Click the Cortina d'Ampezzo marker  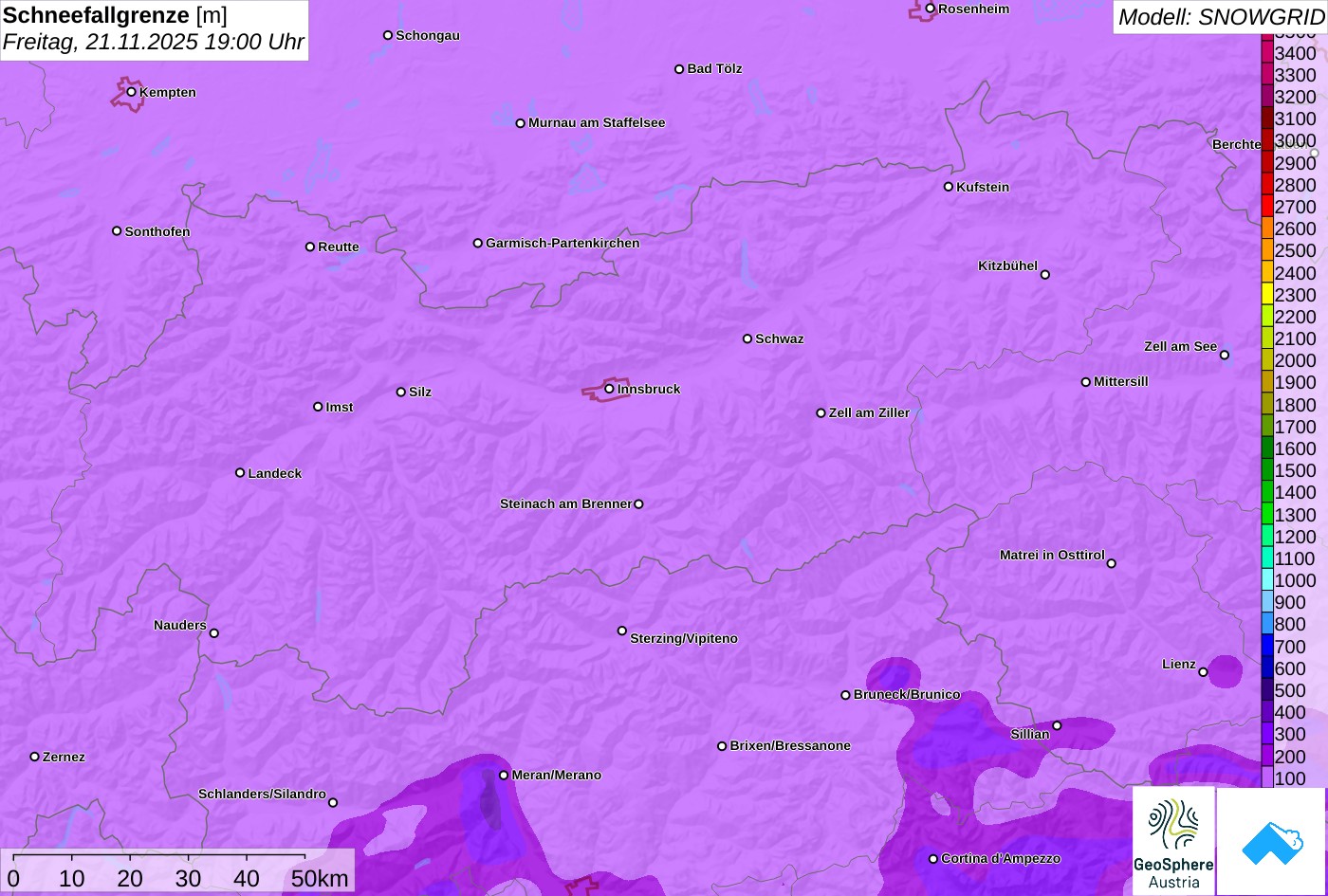tap(933, 859)
